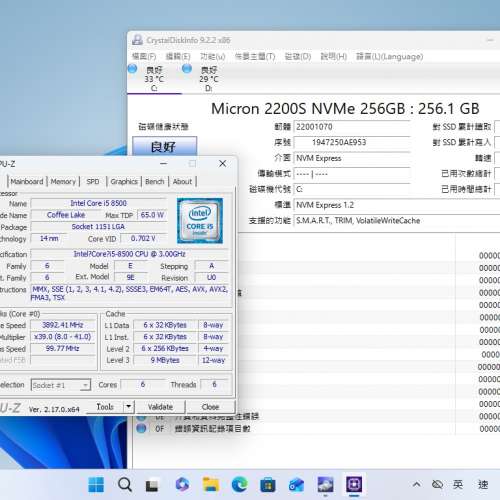Screen dimensions: 500x500
Task: Click the interface field NVM Express
Action: pos(352,158)
